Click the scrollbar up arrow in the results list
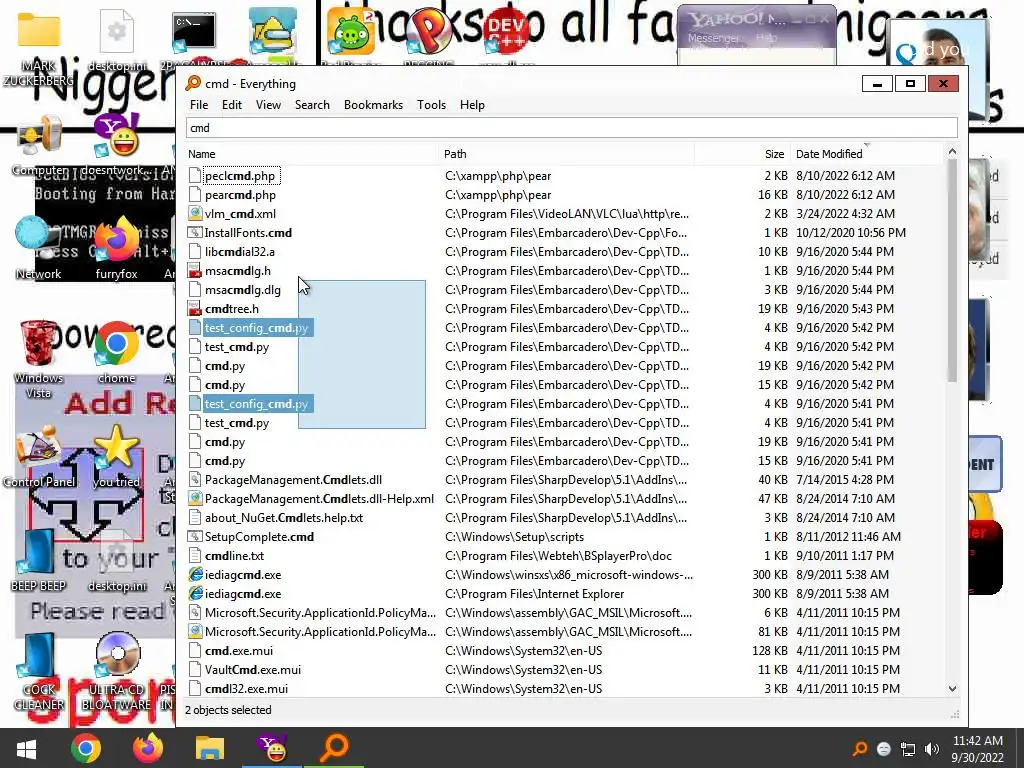Viewport: 1024px width, 768px height. 952,152
